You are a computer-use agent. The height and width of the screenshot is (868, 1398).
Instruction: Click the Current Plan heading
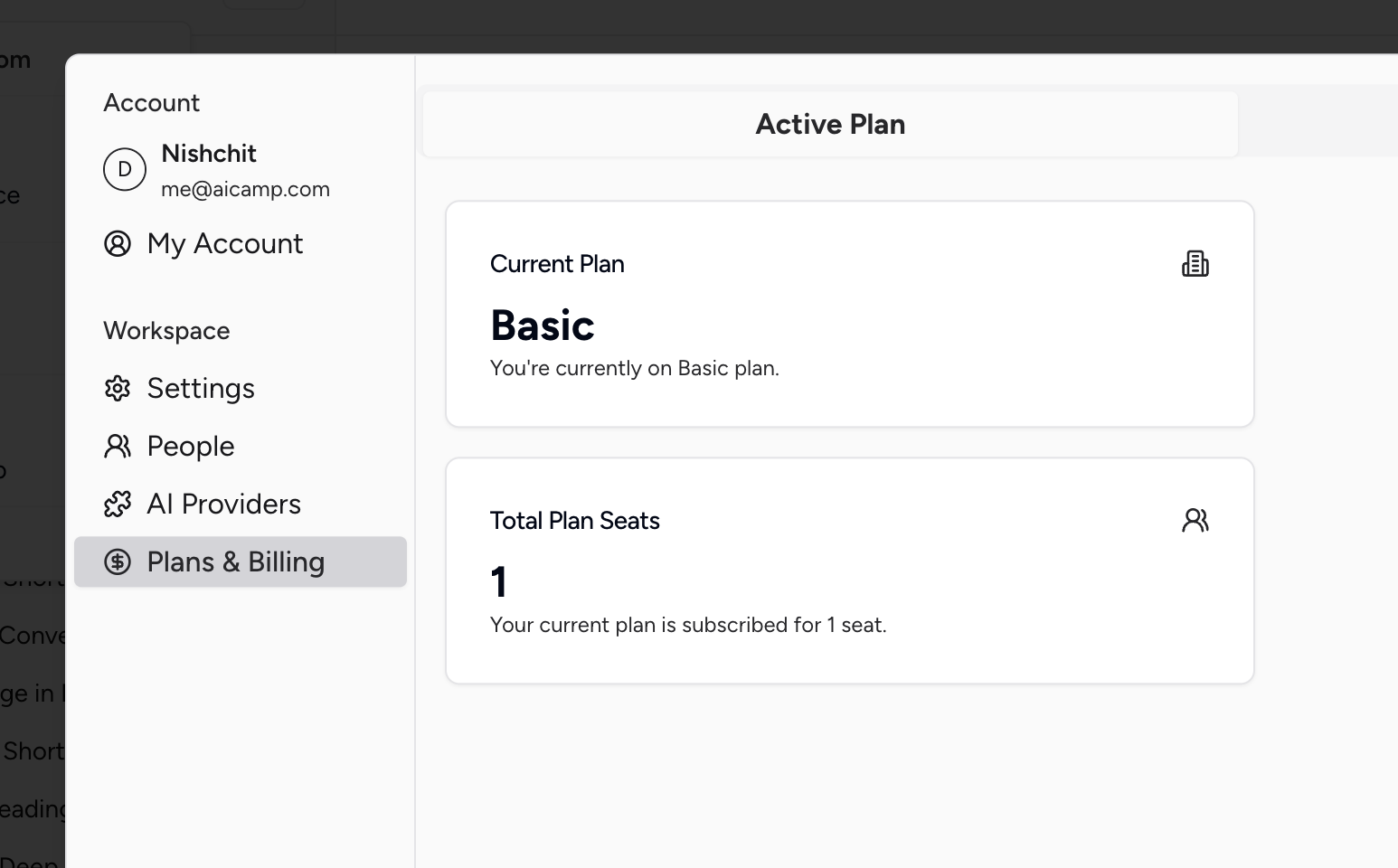pyautogui.click(x=557, y=264)
